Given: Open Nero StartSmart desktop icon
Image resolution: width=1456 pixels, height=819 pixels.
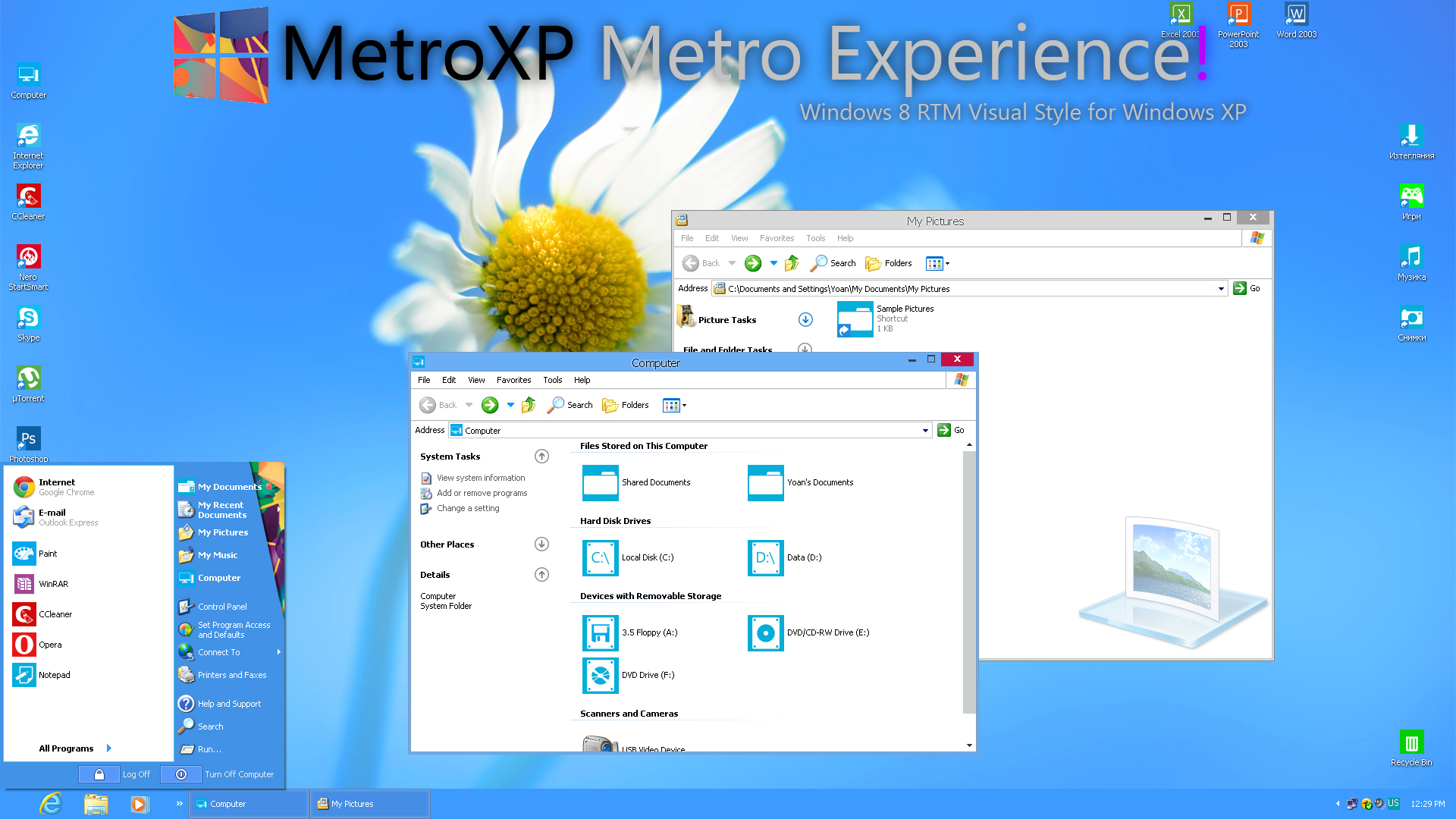Looking at the screenshot, I should (28, 267).
